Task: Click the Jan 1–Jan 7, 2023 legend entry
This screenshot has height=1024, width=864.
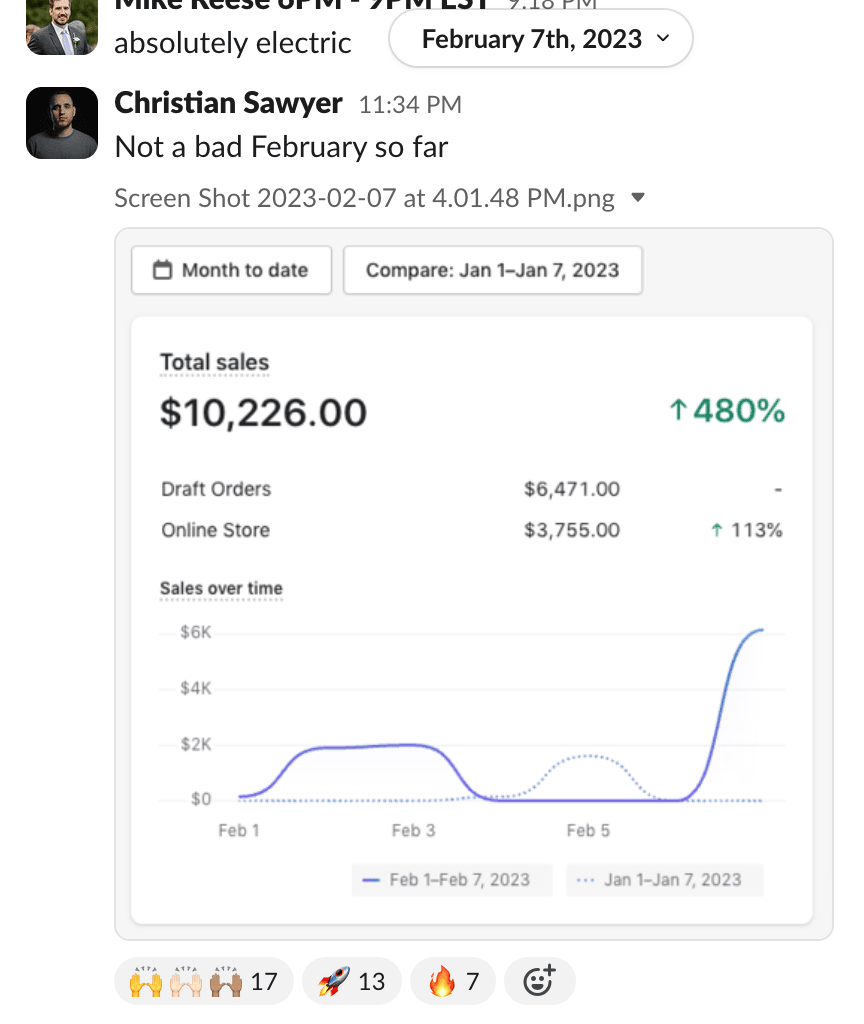Action: click(x=664, y=880)
